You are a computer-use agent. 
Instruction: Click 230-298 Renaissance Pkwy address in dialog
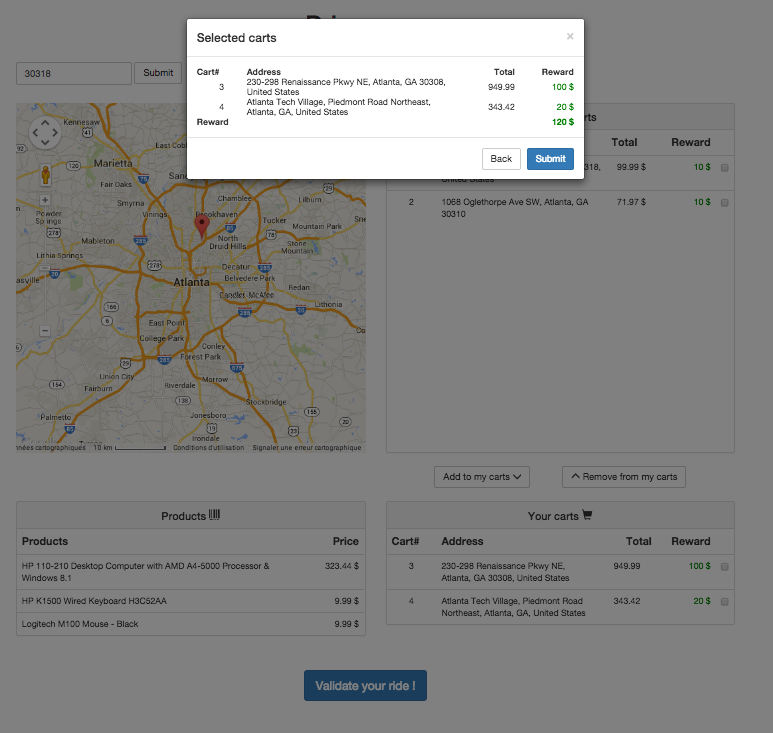click(x=346, y=87)
